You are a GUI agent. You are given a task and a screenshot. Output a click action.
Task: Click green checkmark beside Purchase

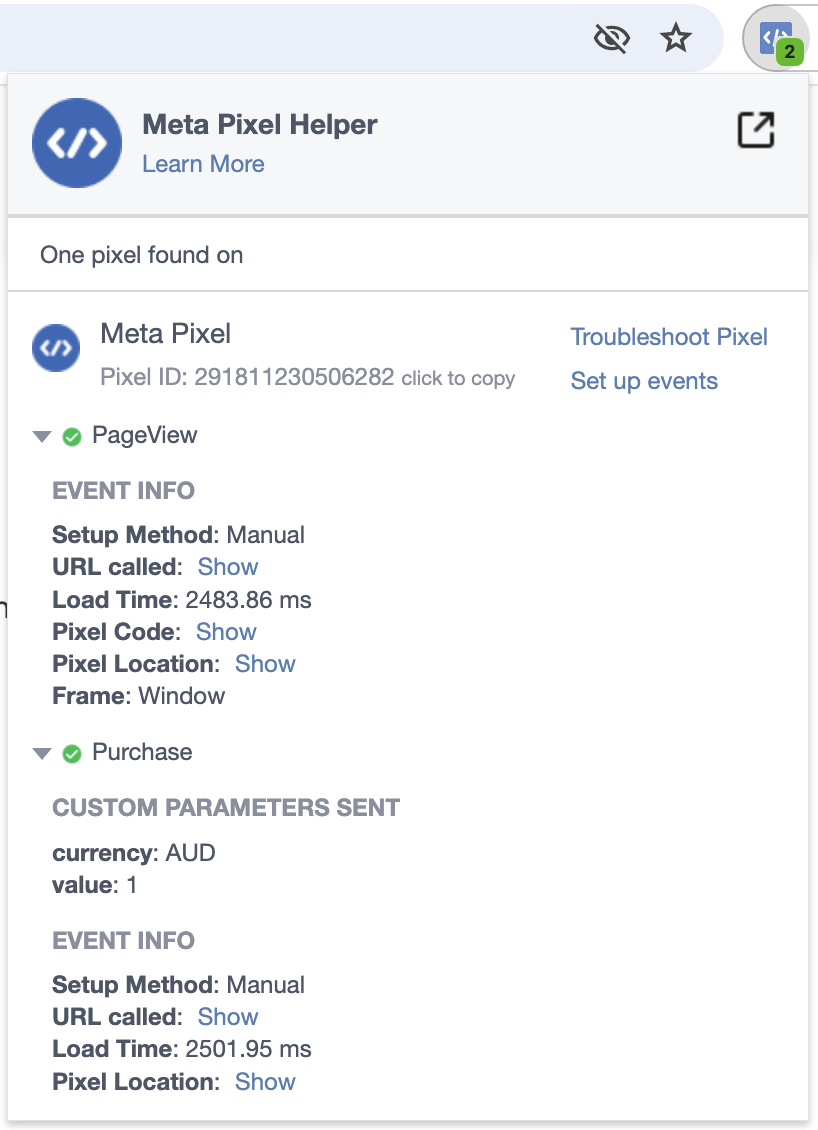pos(72,754)
